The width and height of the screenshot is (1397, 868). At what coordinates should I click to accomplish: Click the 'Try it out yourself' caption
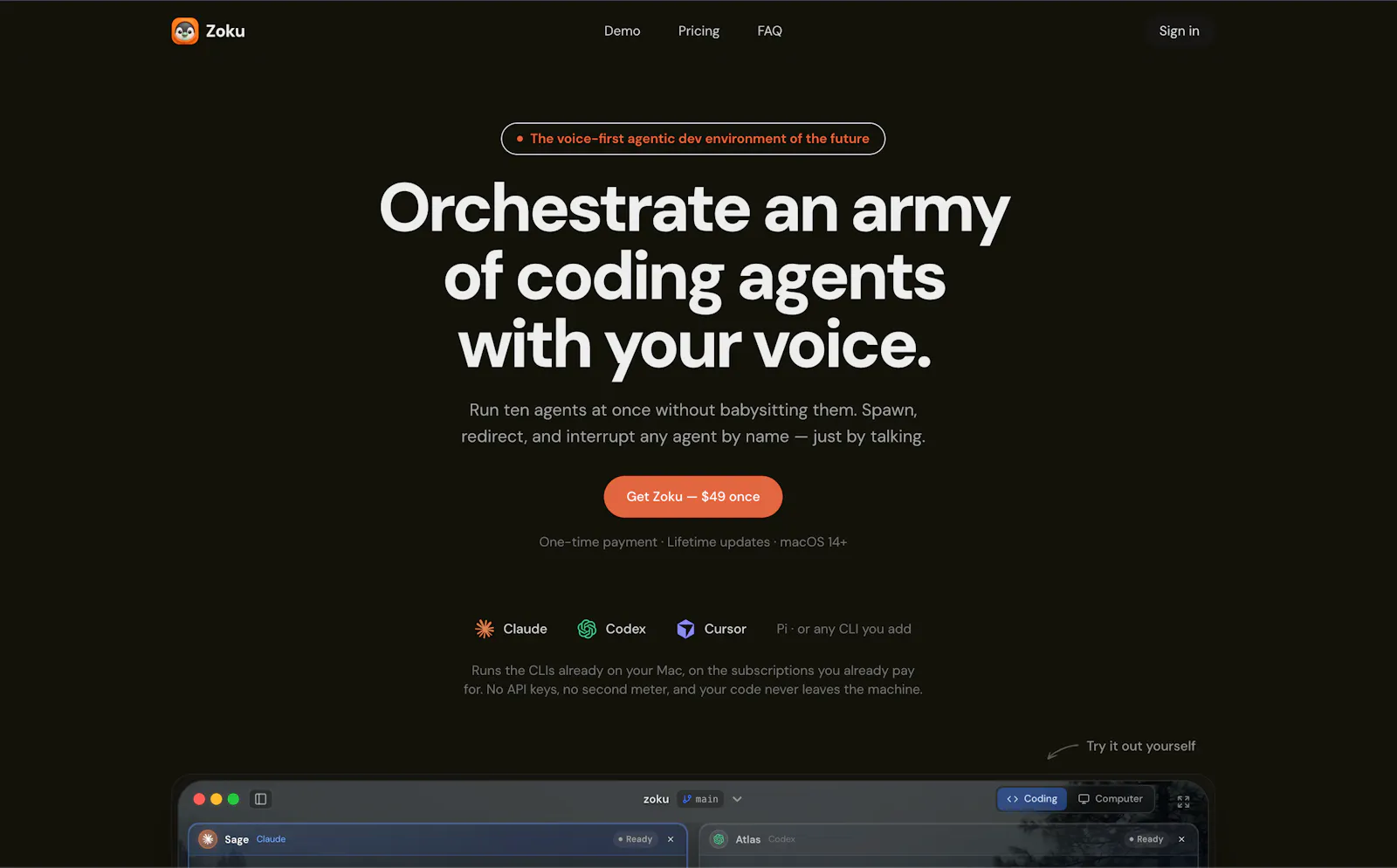(1140, 746)
